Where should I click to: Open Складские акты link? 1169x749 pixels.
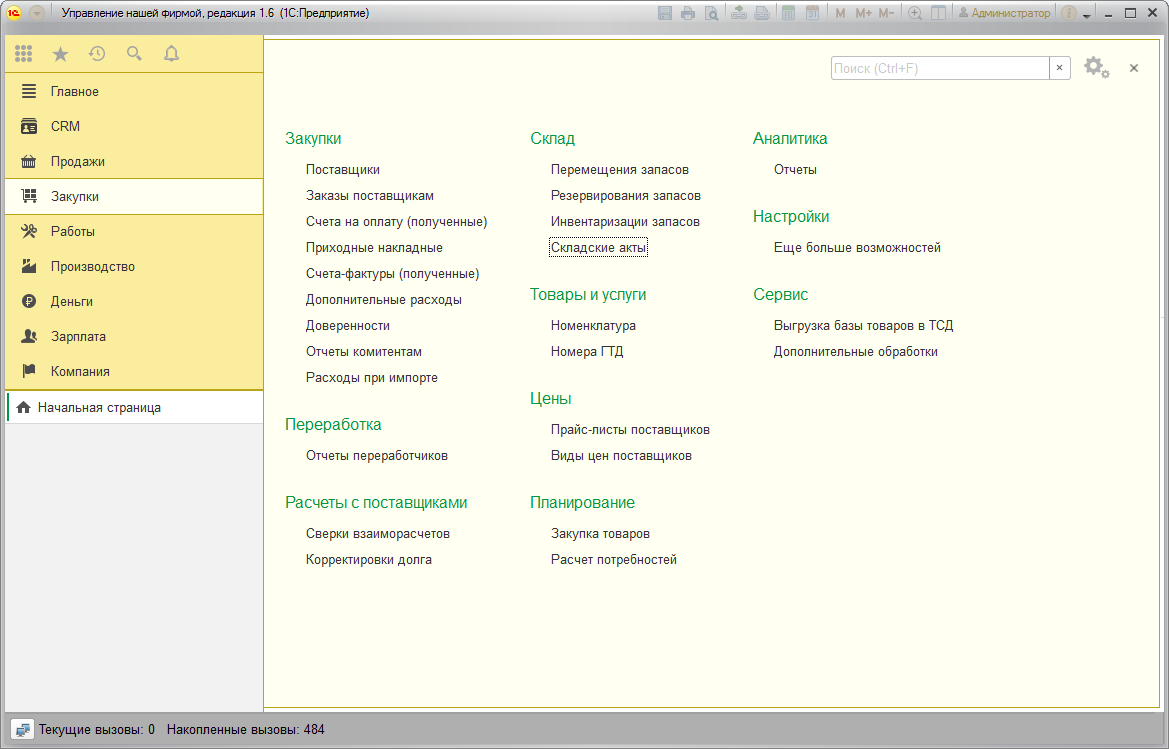point(598,247)
